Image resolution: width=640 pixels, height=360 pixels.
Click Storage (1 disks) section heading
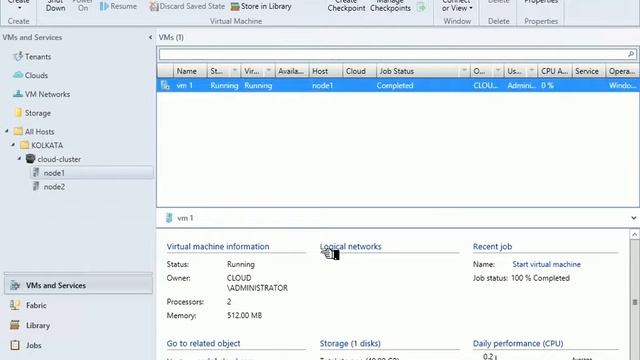coord(350,344)
